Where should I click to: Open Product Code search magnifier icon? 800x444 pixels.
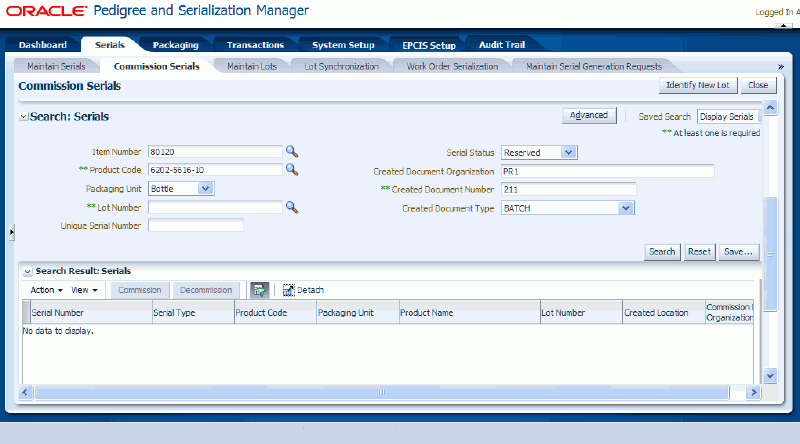(292, 169)
